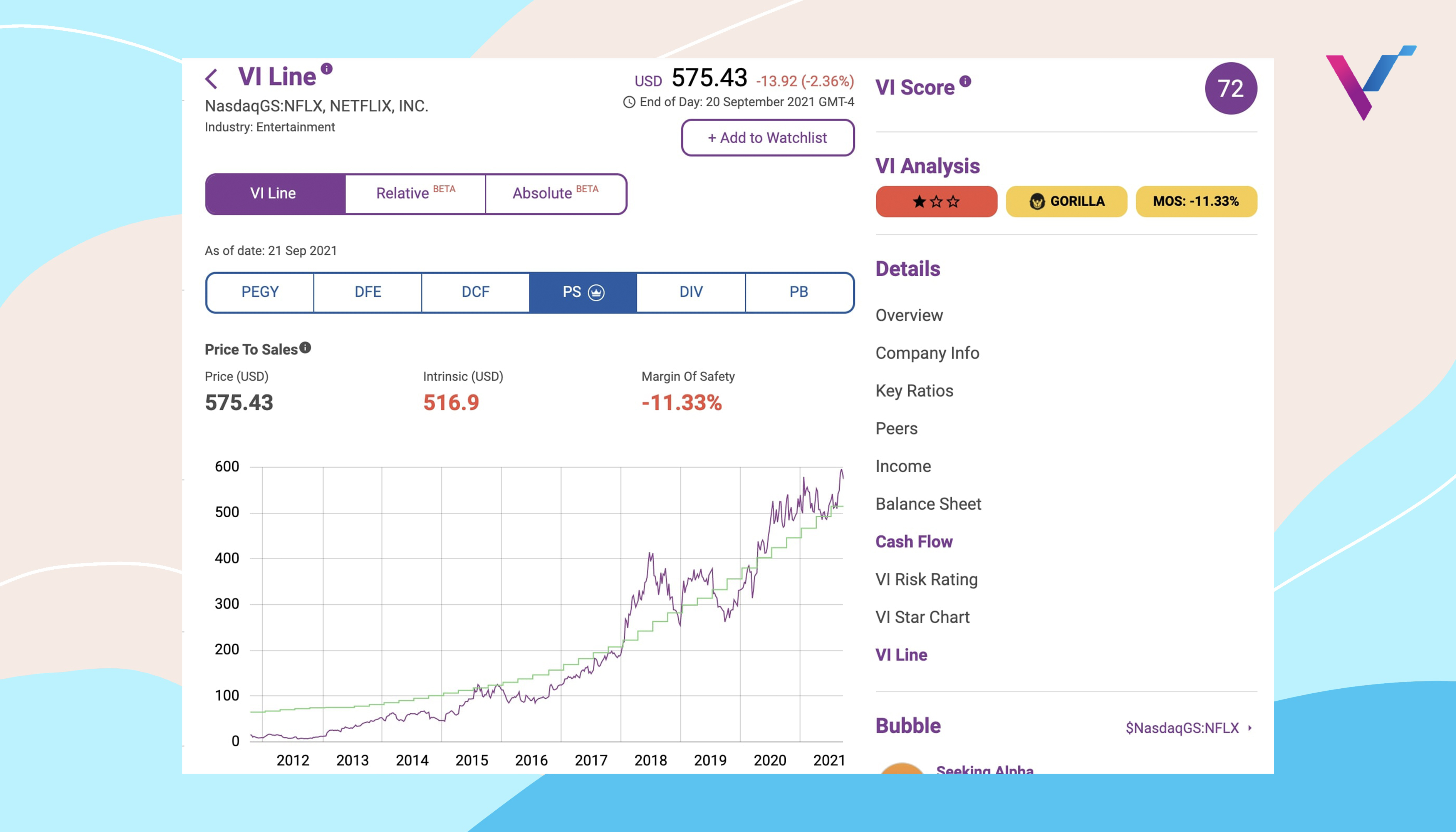The height and width of the screenshot is (832, 1456).
Task: Open the VI Risk Rating link
Action: [926, 579]
